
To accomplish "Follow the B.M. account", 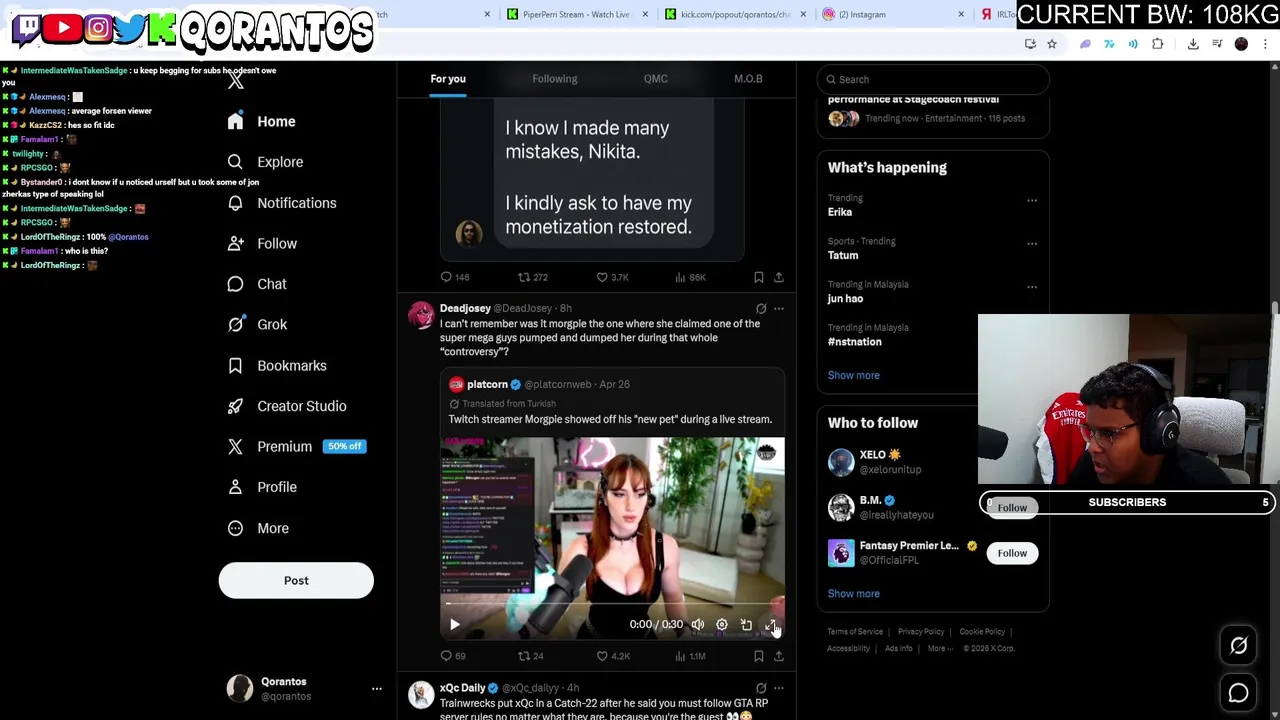I will [1012, 508].
